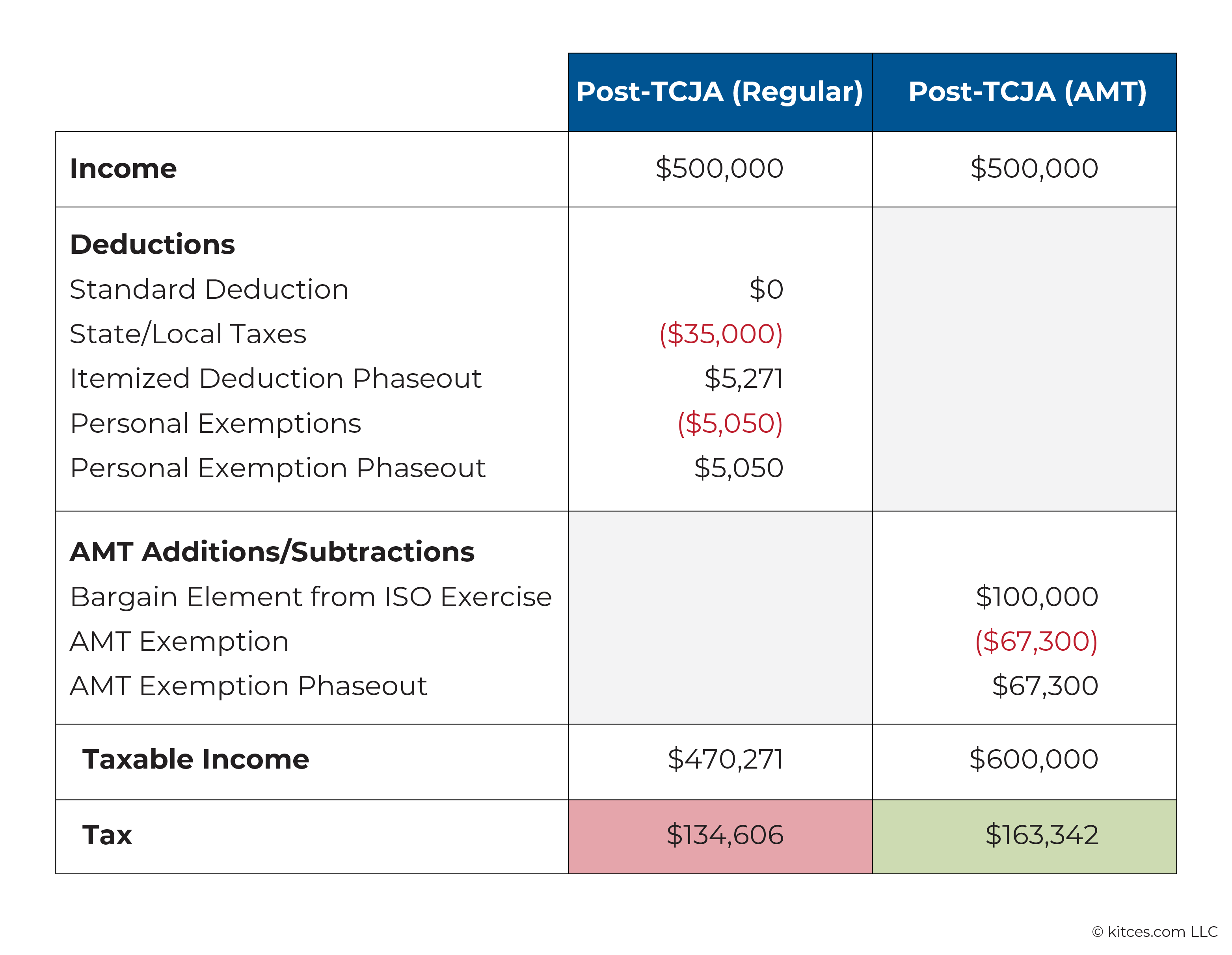Click the $600,000 AMT taxable income value
1232x955 pixels.
(x=1033, y=759)
